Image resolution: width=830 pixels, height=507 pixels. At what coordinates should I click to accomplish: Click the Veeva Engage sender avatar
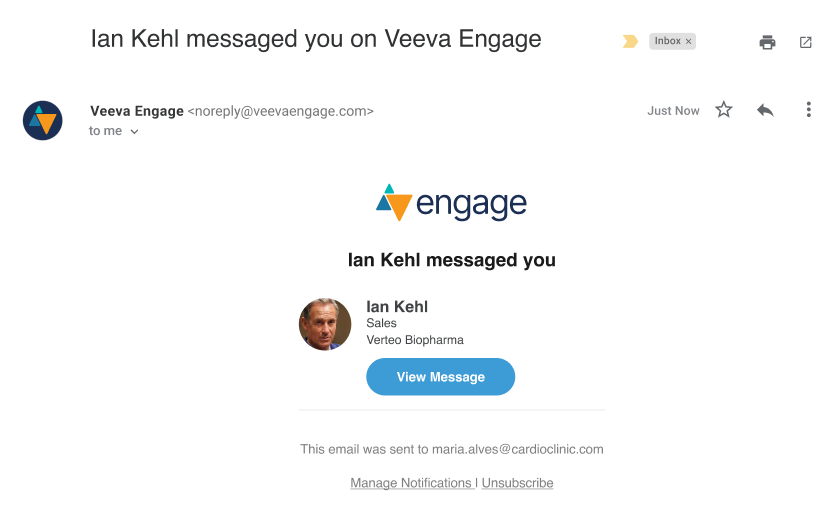coord(43,120)
